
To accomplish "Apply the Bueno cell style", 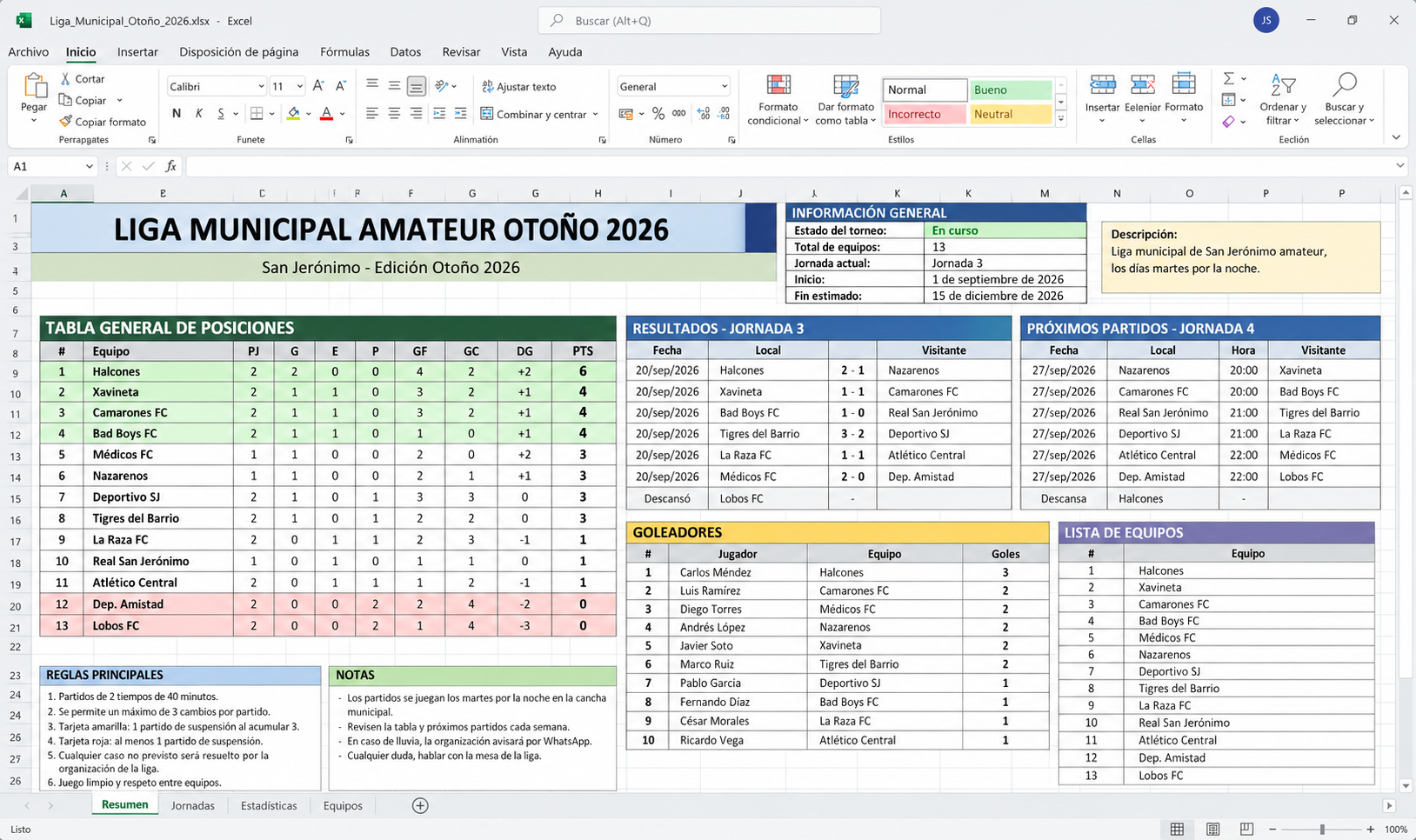I will click(x=1011, y=90).
